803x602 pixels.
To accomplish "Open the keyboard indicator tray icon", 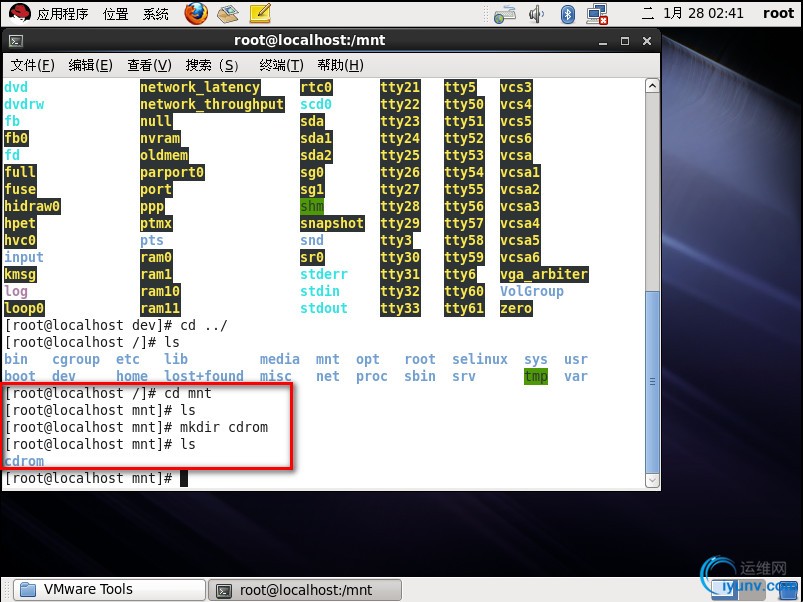I will pyautogui.click(x=504, y=14).
